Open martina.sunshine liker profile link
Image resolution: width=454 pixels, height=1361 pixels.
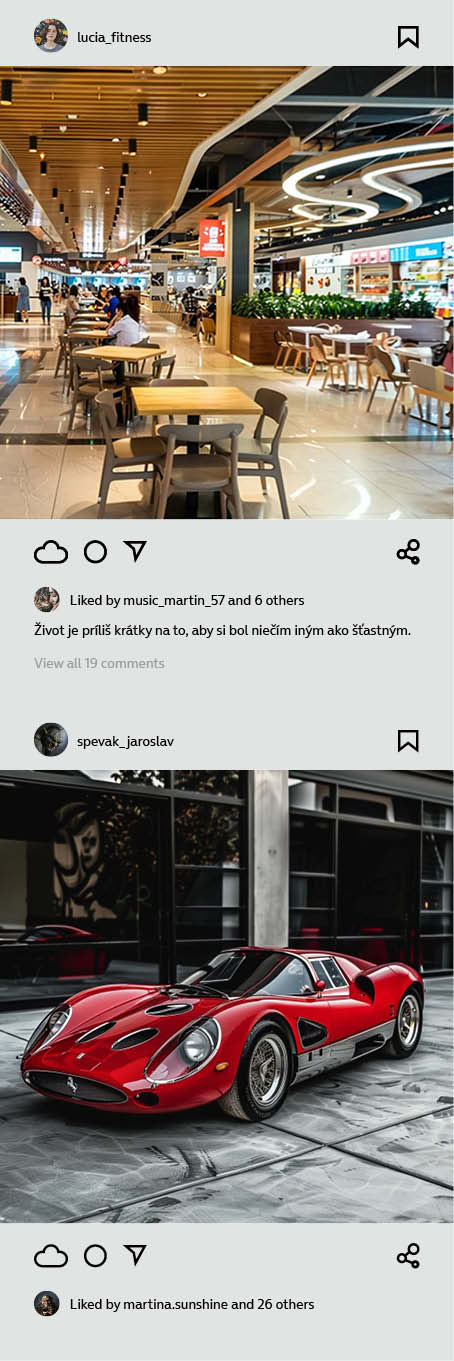tap(175, 1304)
